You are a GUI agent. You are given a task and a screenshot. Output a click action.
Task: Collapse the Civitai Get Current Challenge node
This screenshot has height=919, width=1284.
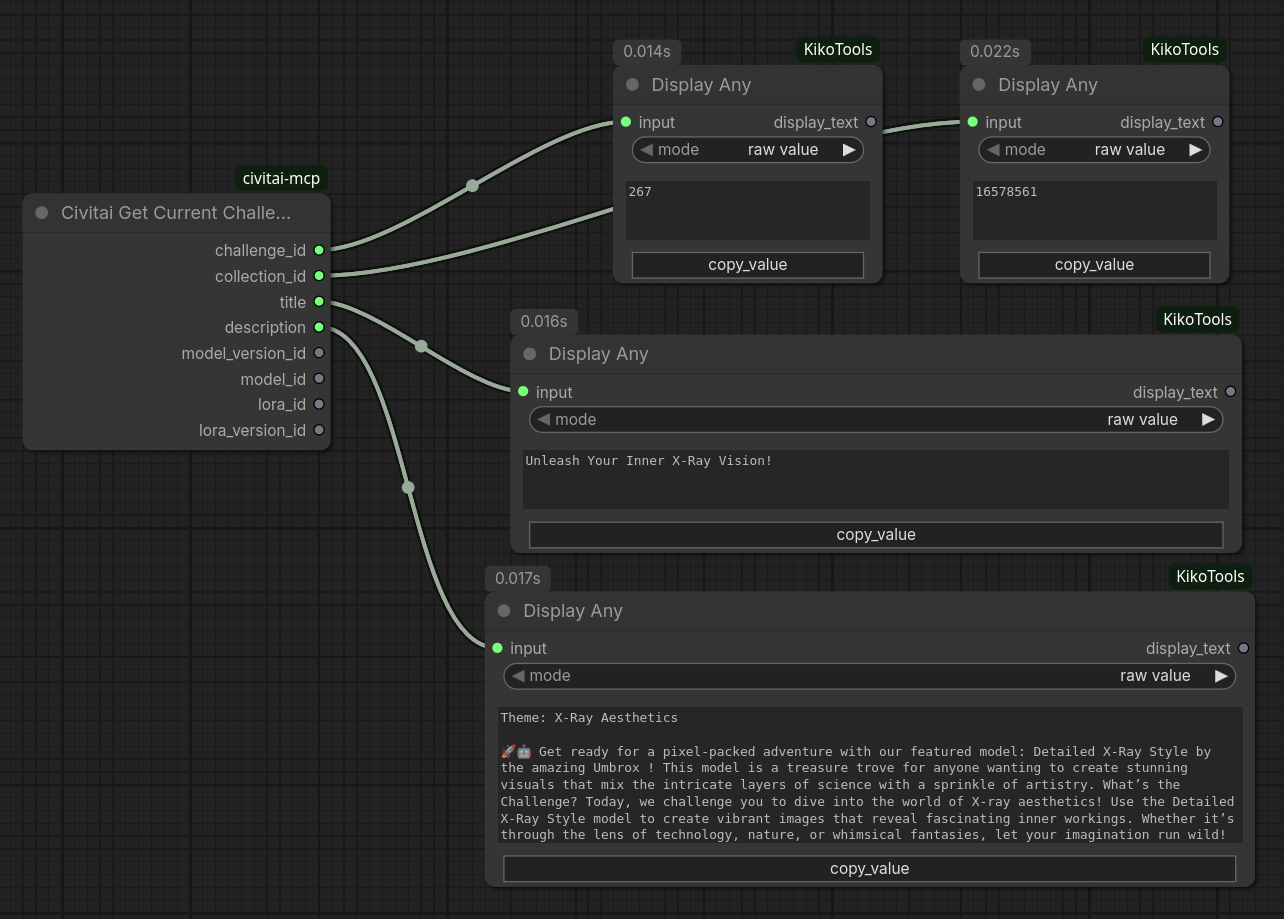coord(42,213)
